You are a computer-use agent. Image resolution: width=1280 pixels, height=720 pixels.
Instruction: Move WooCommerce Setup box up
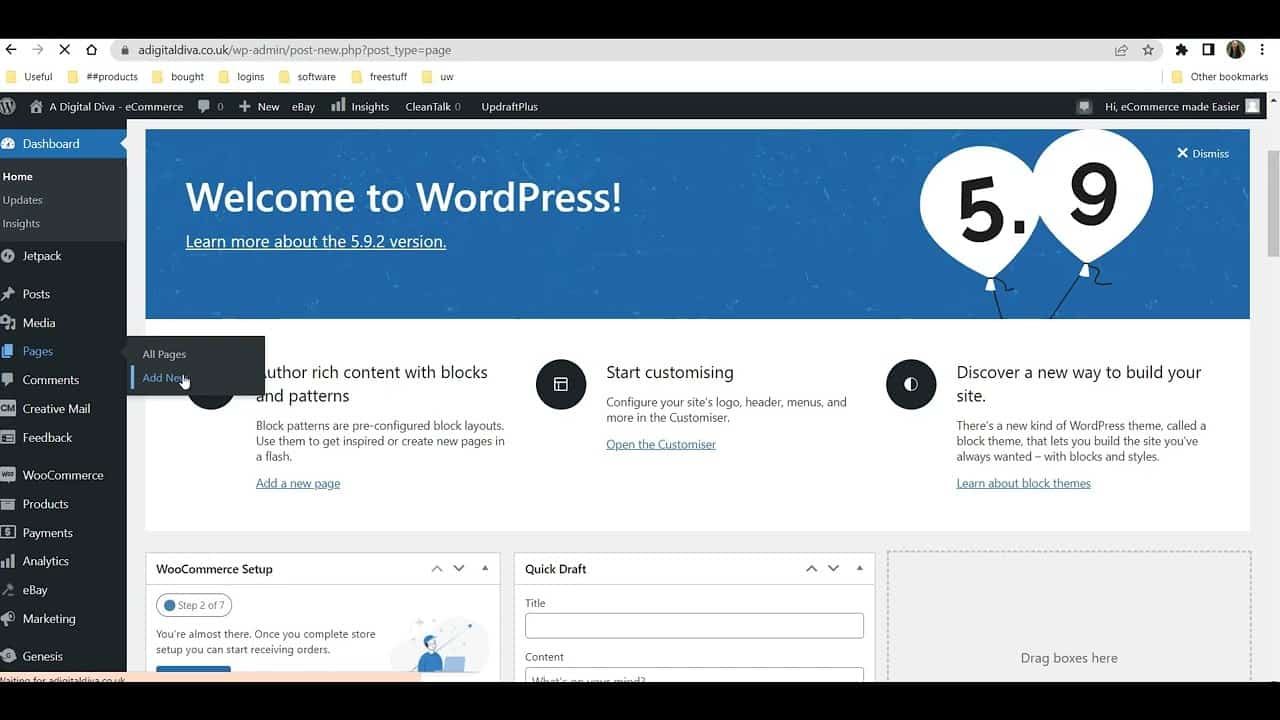(437, 568)
